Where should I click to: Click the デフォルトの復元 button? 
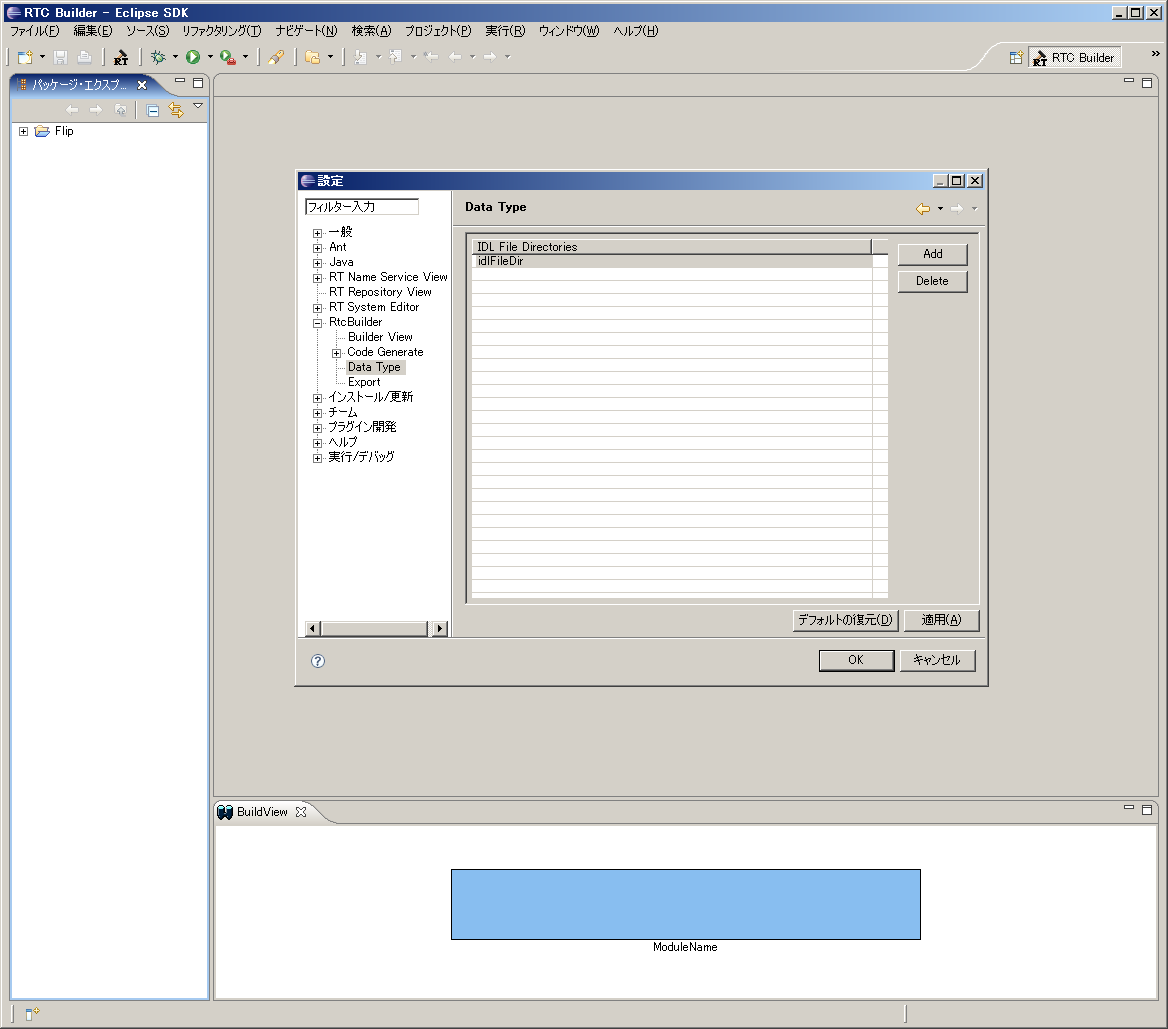coord(845,620)
